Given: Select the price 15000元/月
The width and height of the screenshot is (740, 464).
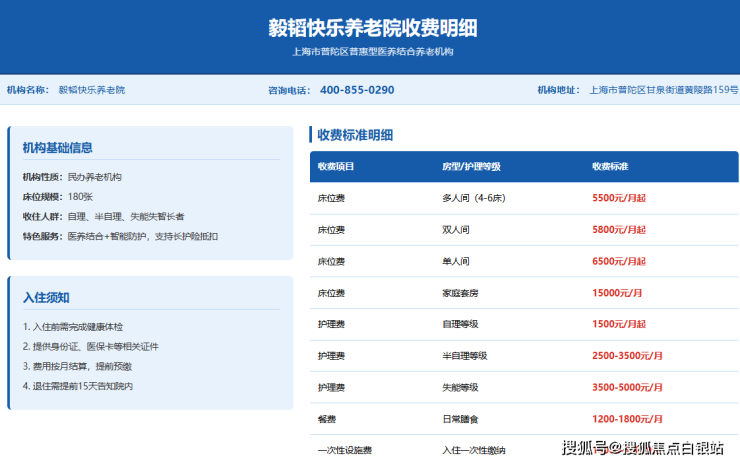Looking at the screenshot, I should [x=617, y=293].
